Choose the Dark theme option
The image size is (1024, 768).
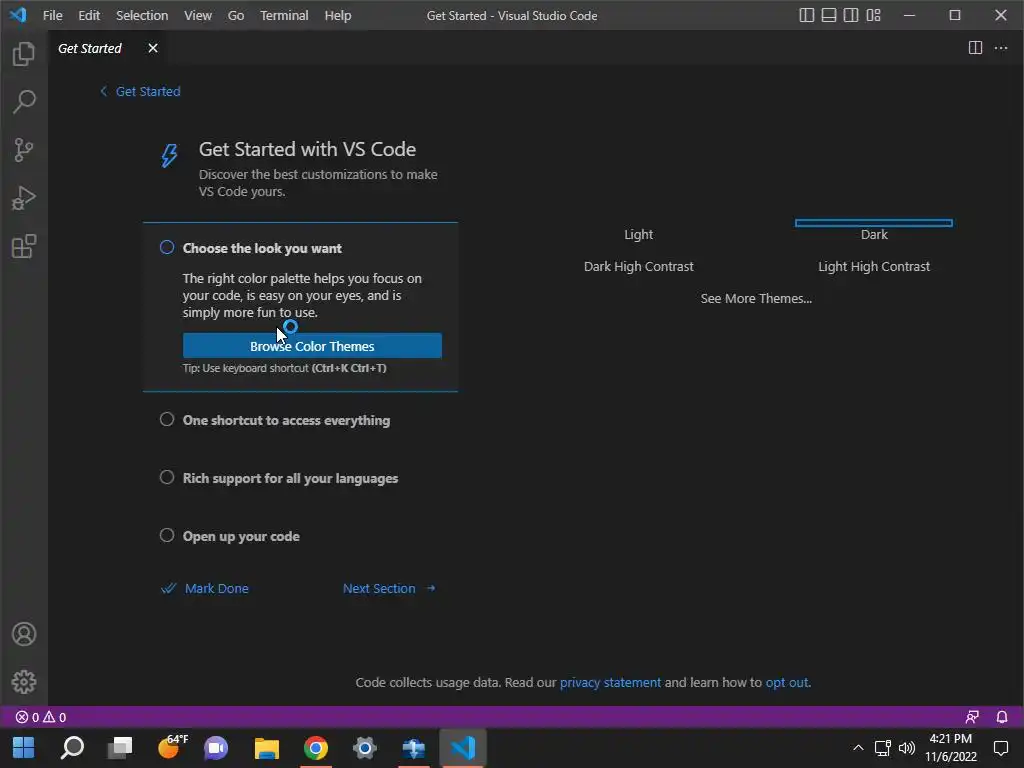click(874, 234)
